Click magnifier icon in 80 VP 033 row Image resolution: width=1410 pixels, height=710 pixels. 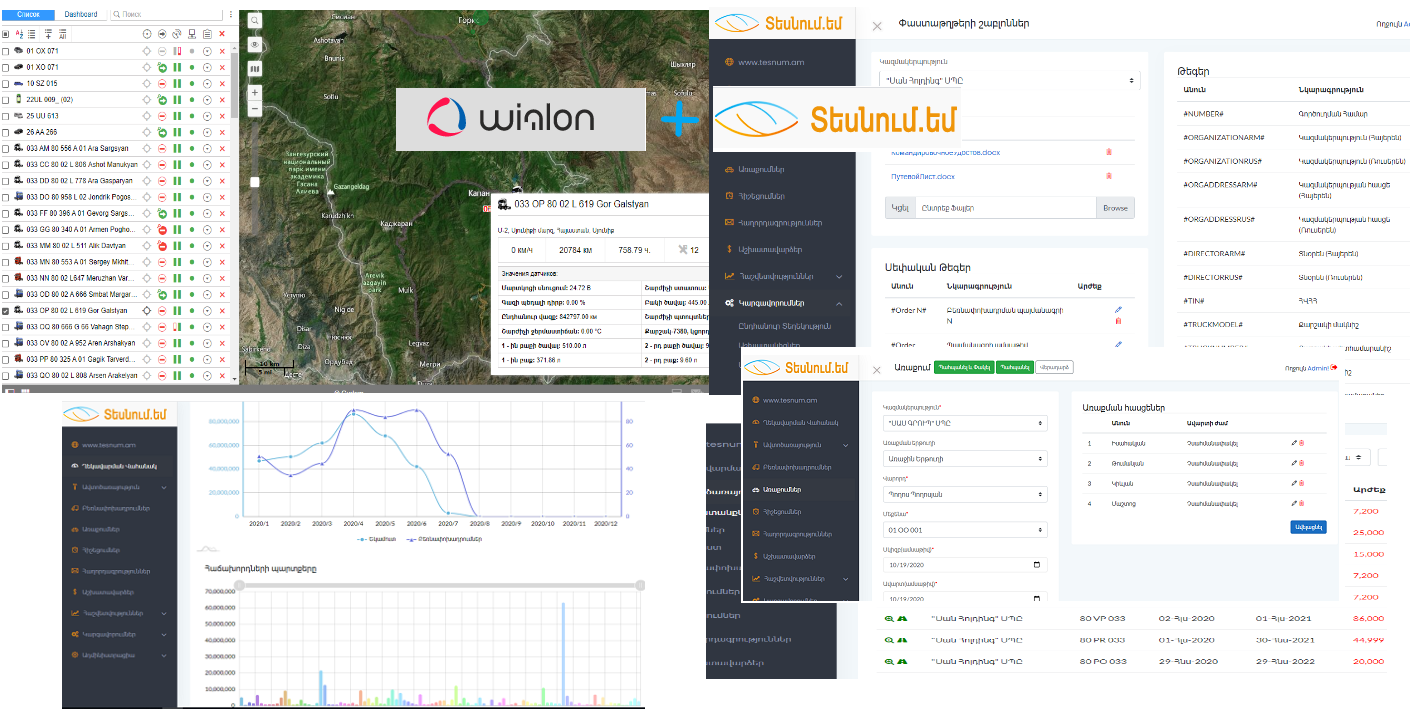(888, 619)
